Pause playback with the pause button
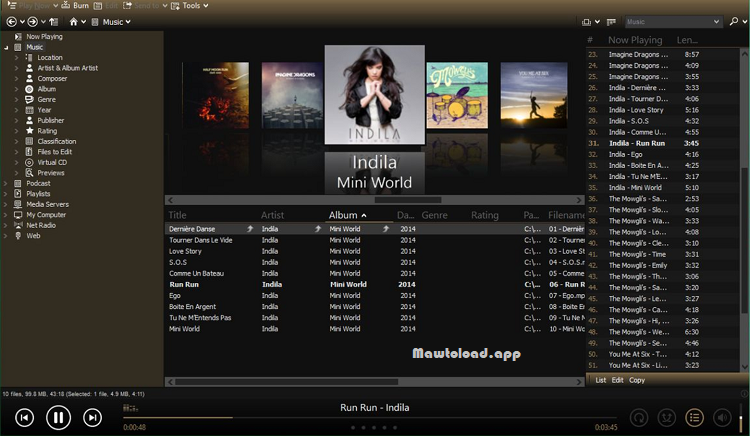The image size is (750, 436). click(x=58, y=417)
